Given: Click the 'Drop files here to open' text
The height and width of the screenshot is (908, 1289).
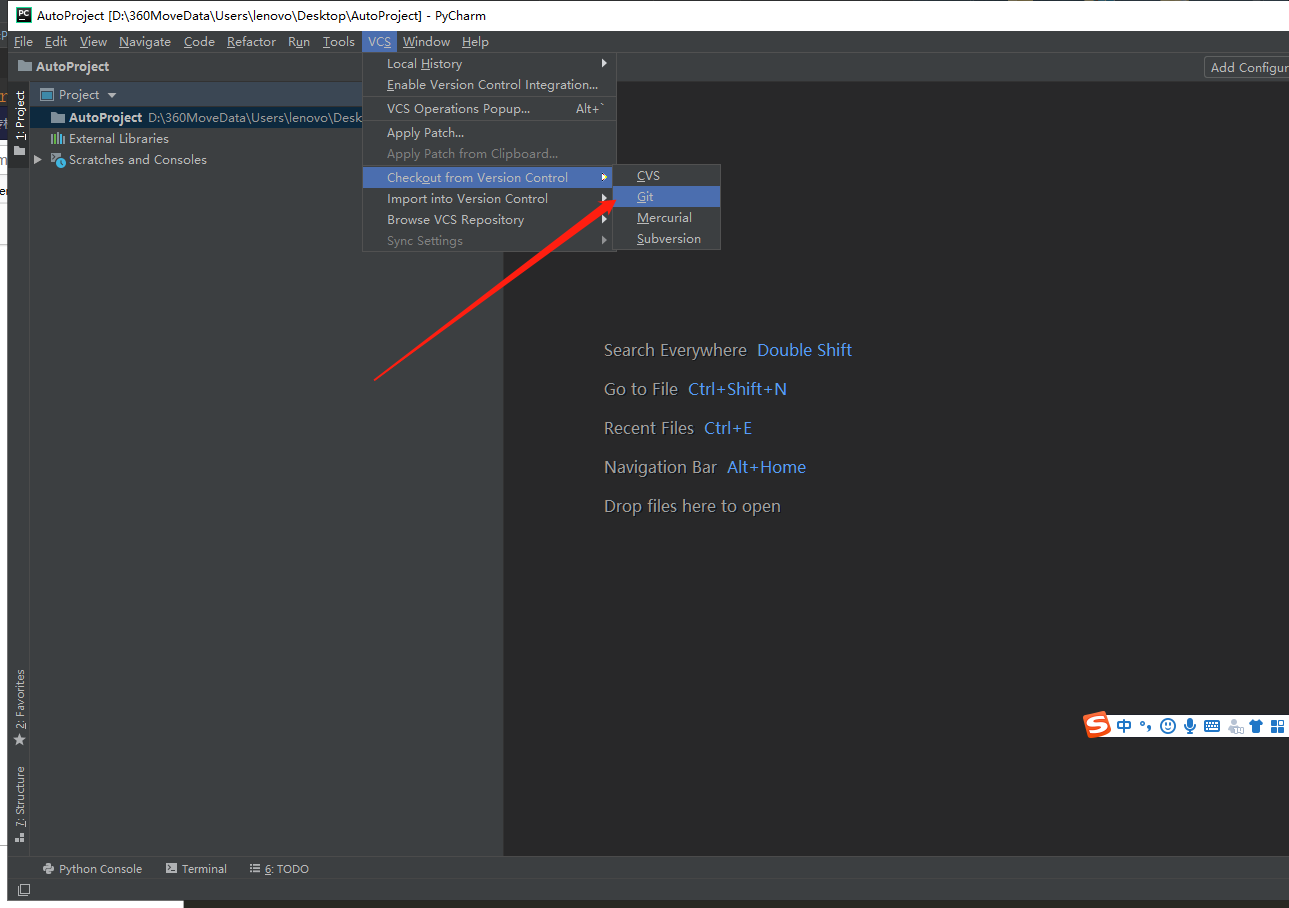Looking at the screenshot, I should tap(692, 506).
